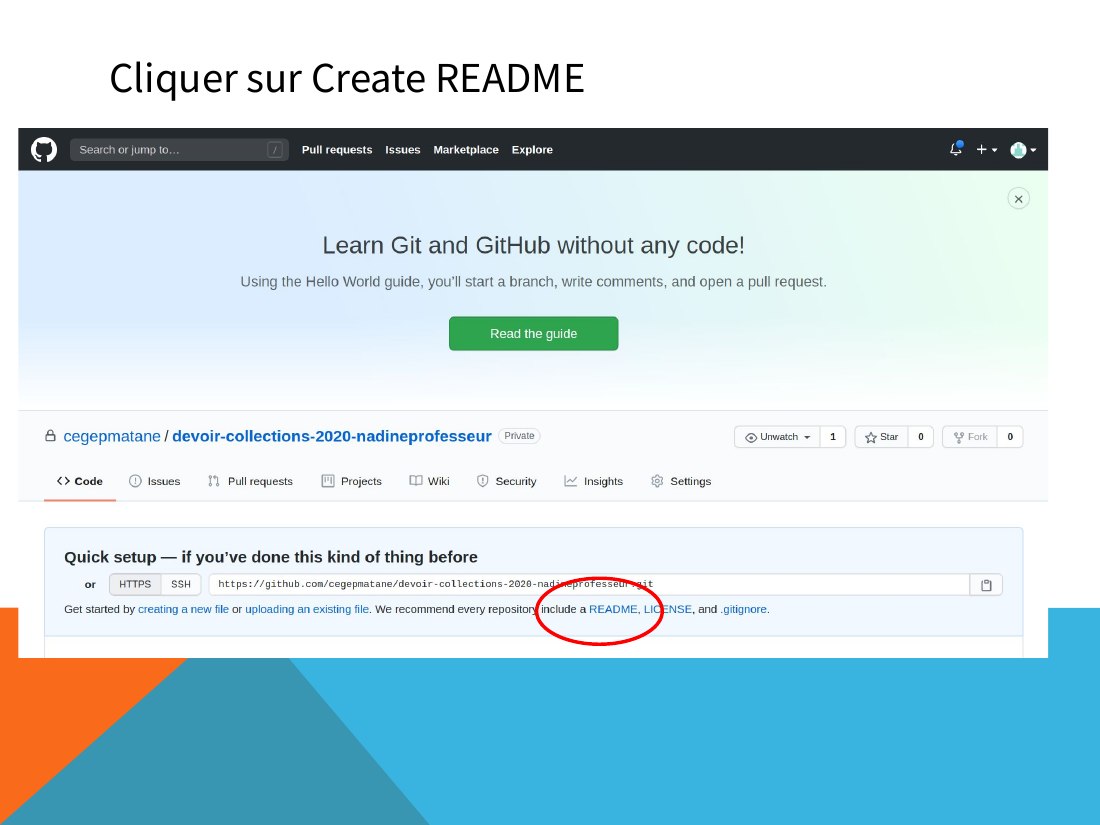Open the GitHub homepage via the Octocat logo

pyautogui.click(x=43, y=149)
